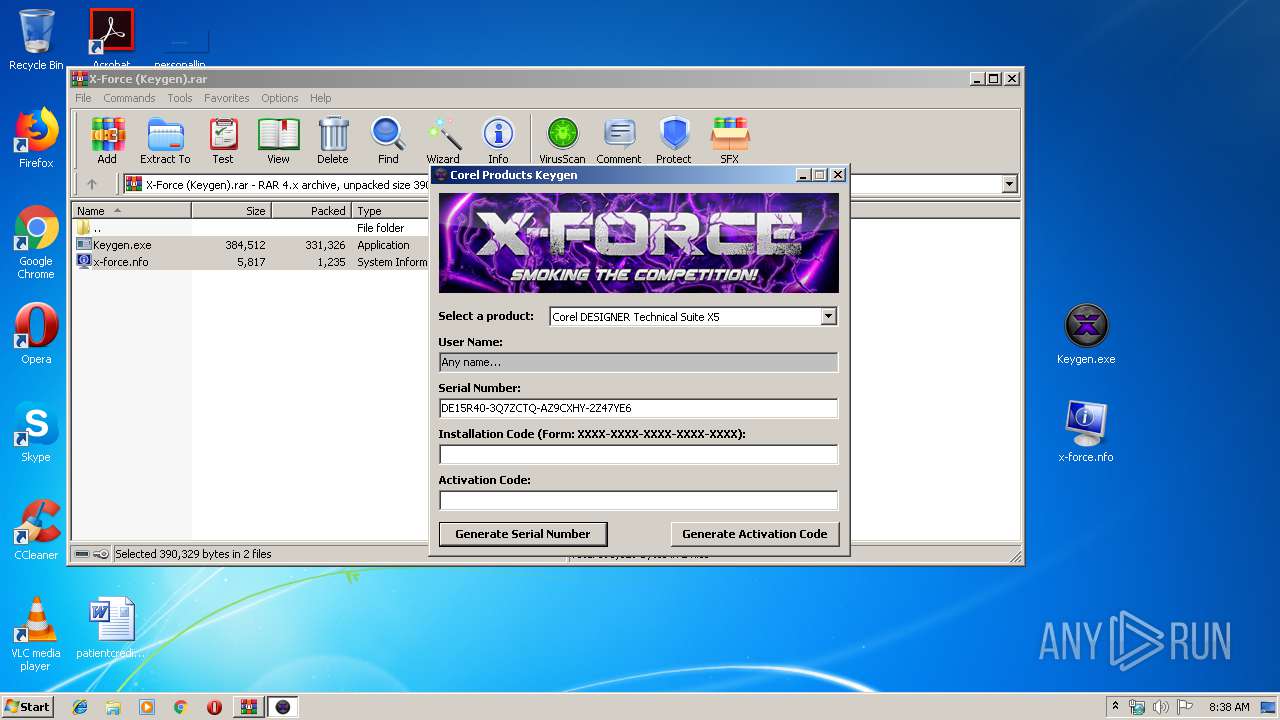Select the Google Chrome desktop shortcut
Viewport: 1280px width, 720px height.
click(36, 242)
